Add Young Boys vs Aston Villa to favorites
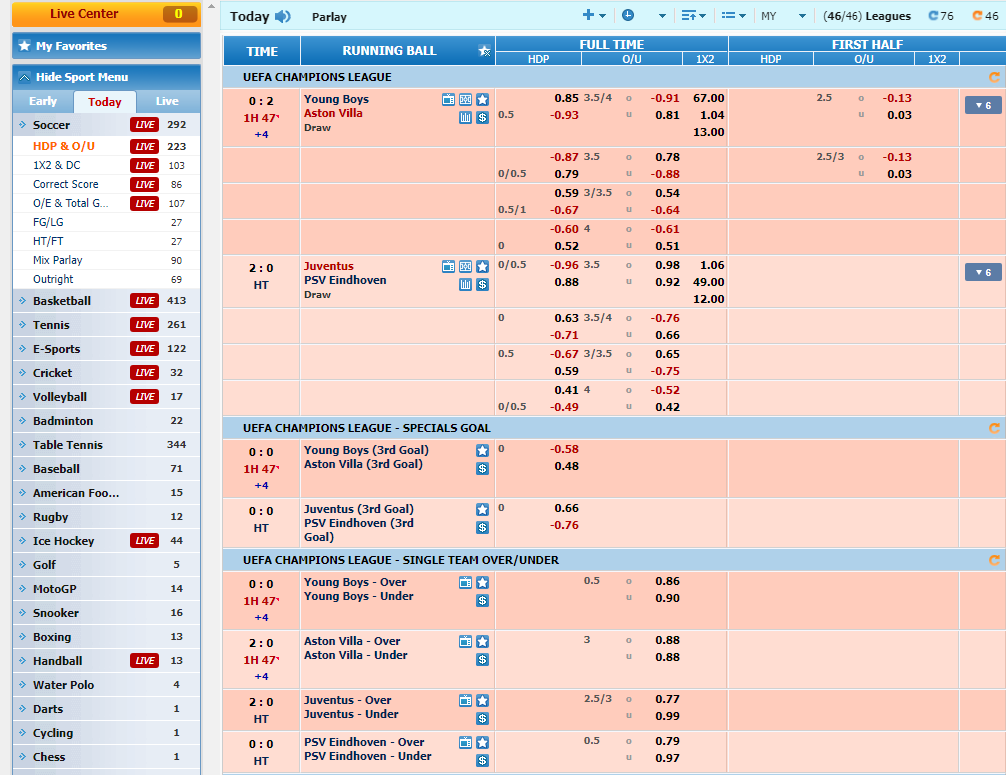Viewport: 1006px width, 775px height. coord(482,99)
